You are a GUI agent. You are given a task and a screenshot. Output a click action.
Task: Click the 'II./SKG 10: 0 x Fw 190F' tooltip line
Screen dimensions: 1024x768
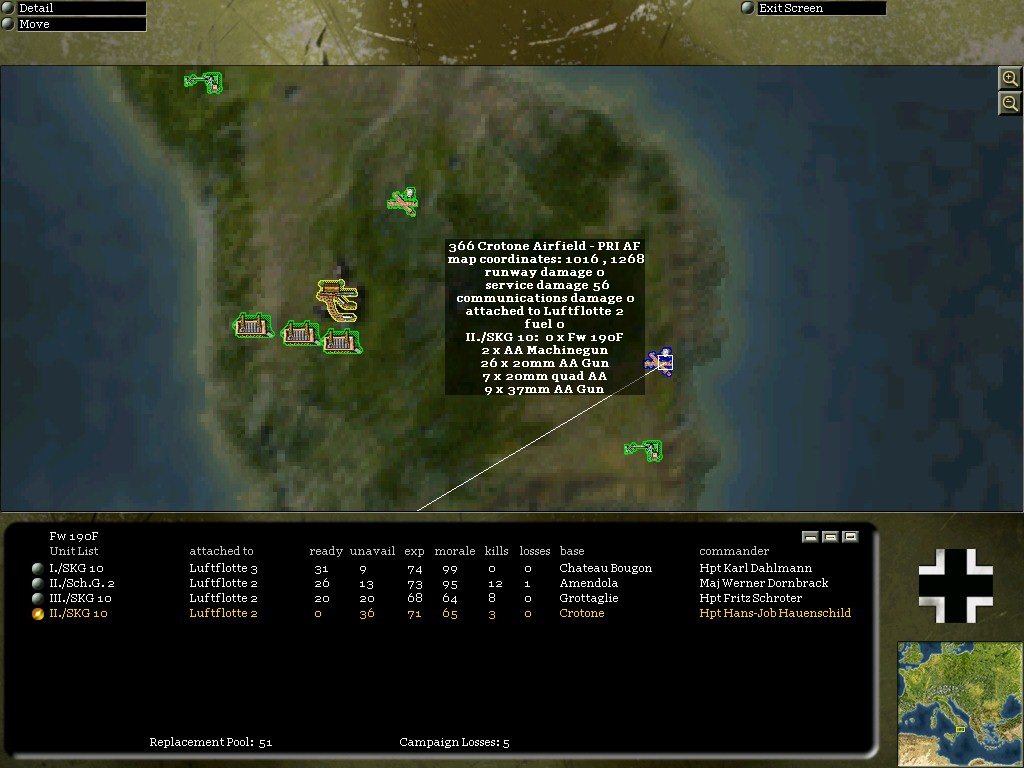tap(544, 338)
